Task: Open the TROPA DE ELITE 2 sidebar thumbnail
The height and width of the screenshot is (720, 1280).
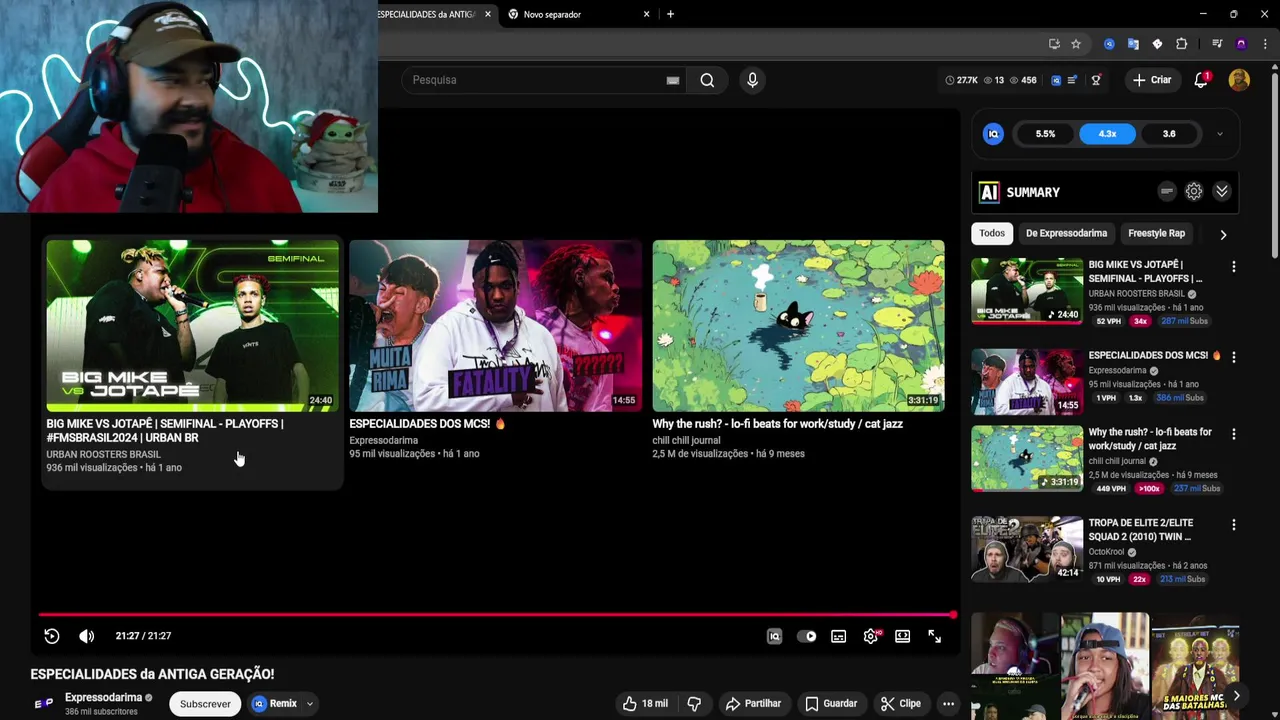Action: pyautogui.click(x=1027, y=549)
